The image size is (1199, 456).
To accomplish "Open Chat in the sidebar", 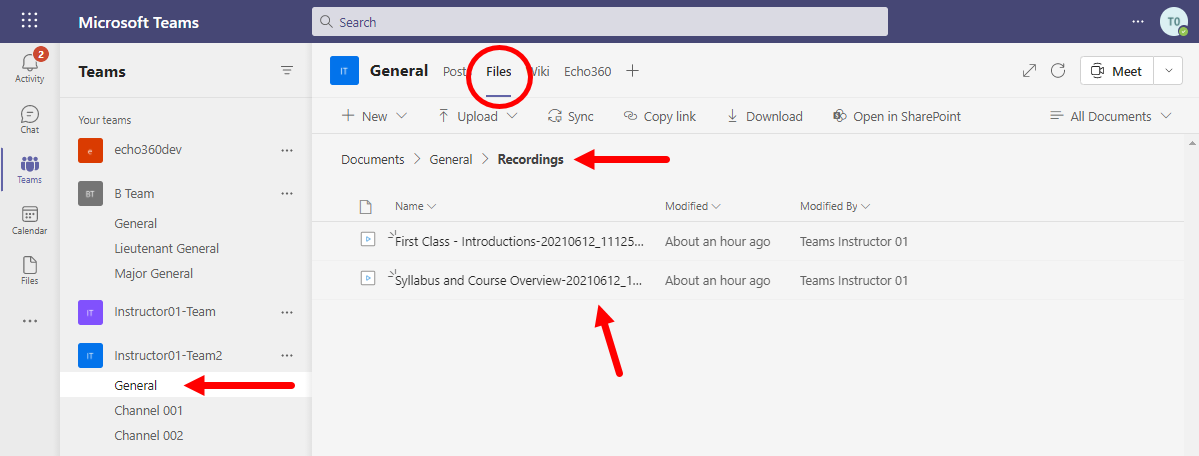I will click(x=30, y=119).
